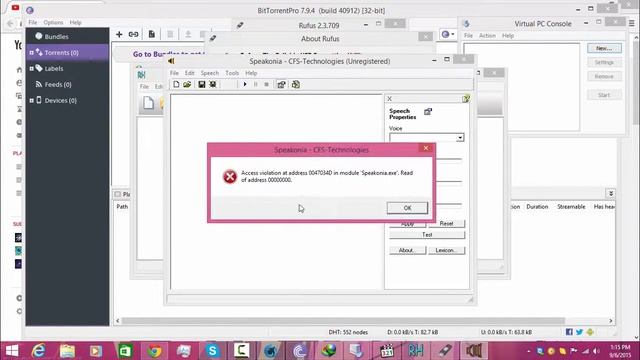640x360 pixels.
Task: Open the Voice dropdown in Speech Properties
Action: coord(460,138)
